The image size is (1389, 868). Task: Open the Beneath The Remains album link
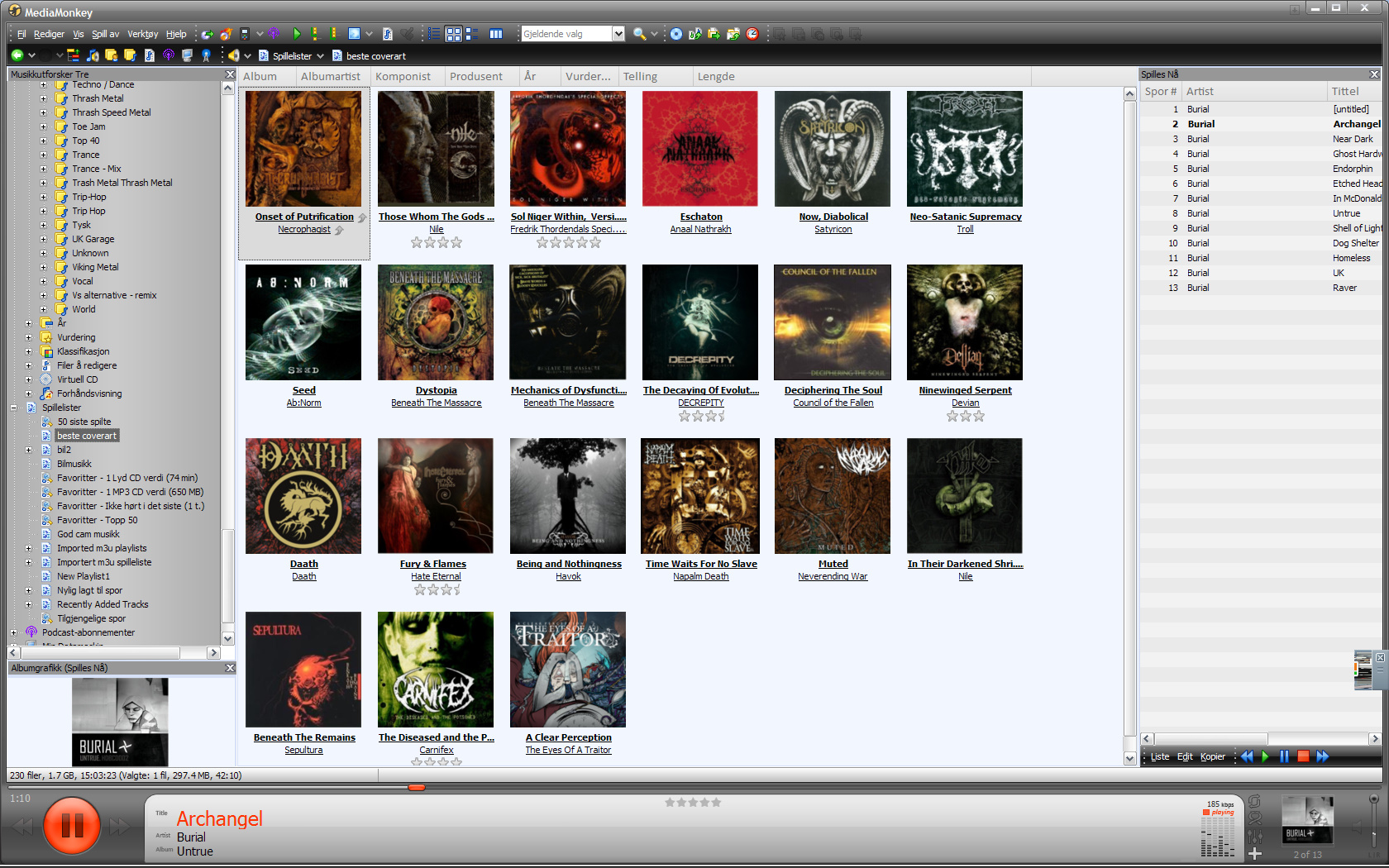[304, 737]
